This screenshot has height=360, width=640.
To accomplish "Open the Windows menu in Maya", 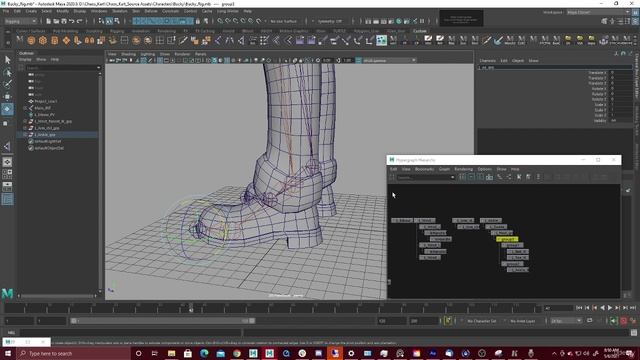I will coord(99,11).
